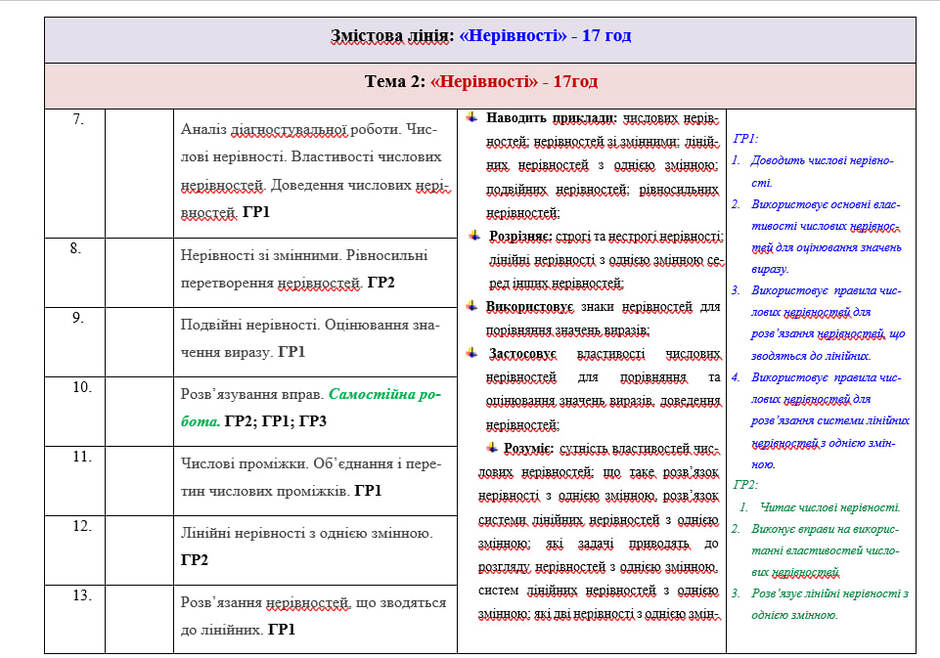Click the green label 'ГР2:' in right column
The image size is (940, 658).
[745, 485]
